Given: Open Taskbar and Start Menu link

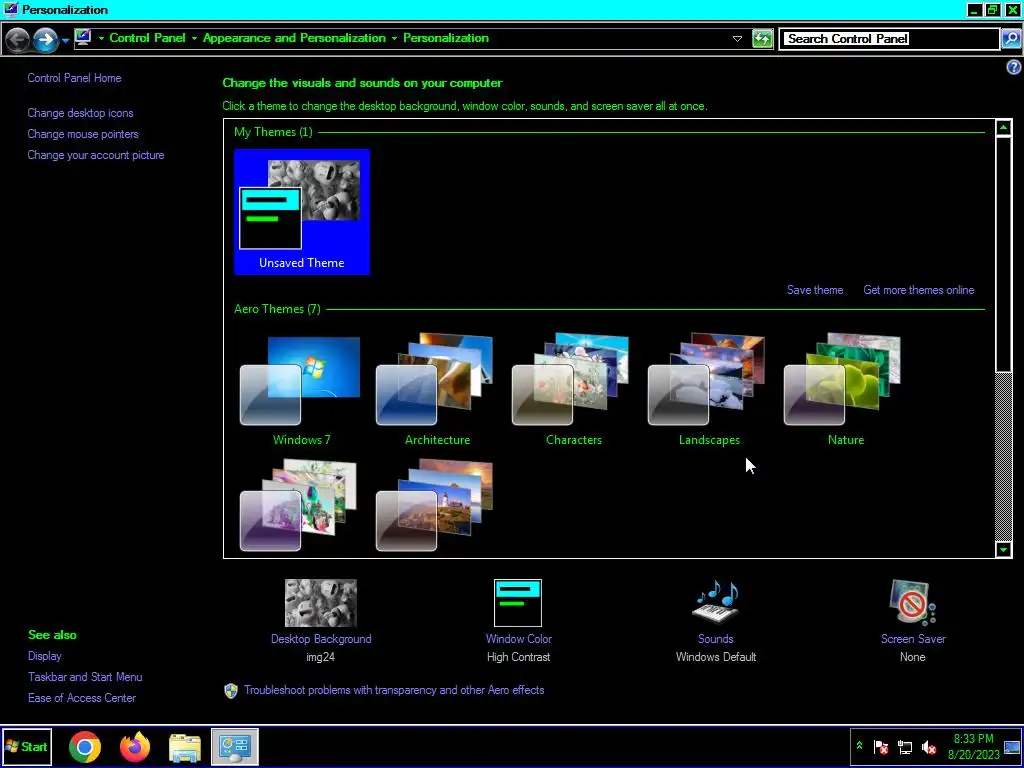Looking at the screenshot, I should click(x=85, y=677).
